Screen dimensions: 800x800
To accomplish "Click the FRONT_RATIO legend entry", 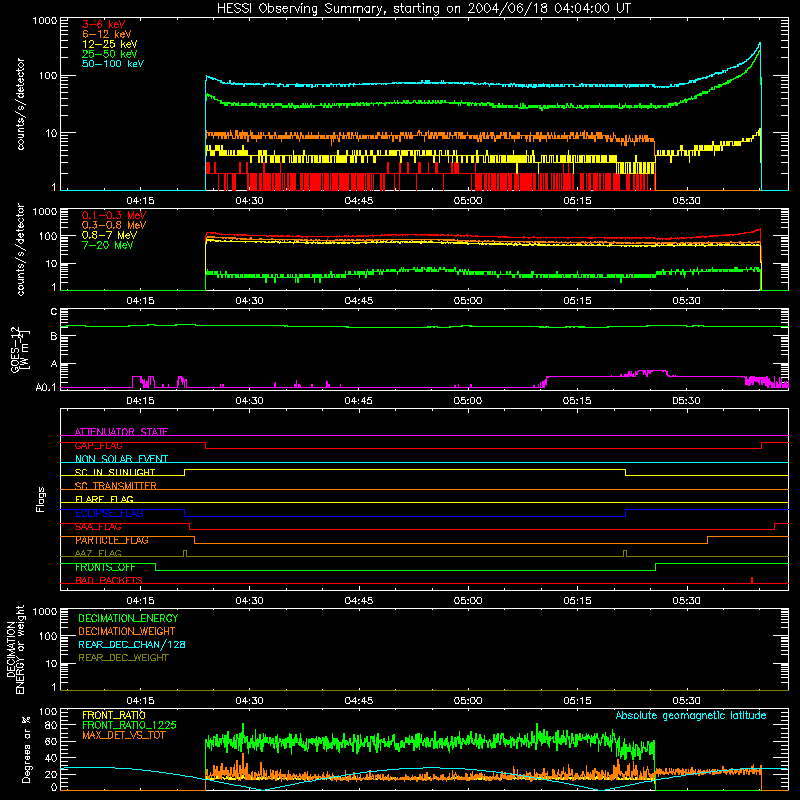I will coord(114,715).
